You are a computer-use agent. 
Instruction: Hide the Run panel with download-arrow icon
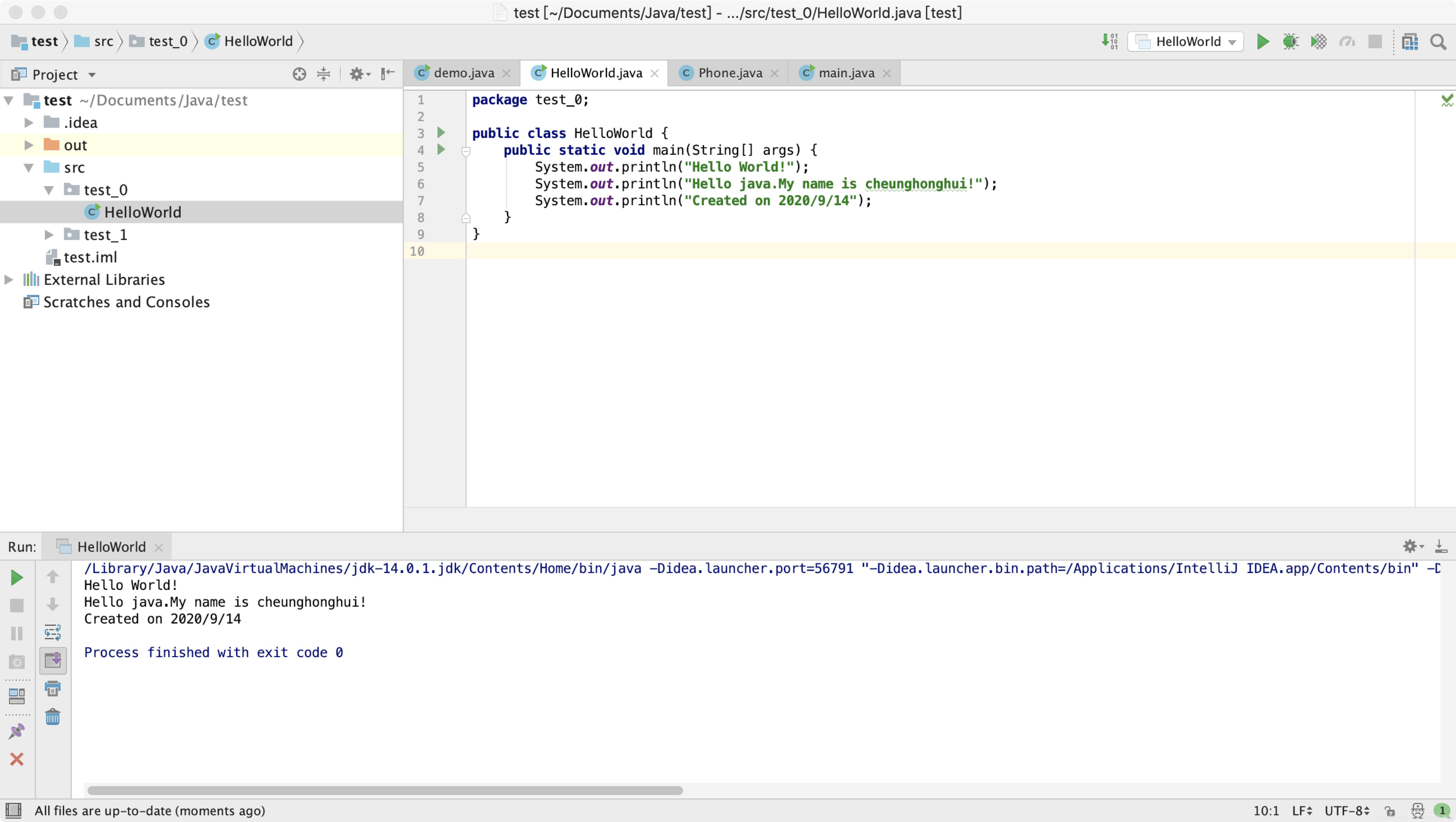tap(1441, 546)
